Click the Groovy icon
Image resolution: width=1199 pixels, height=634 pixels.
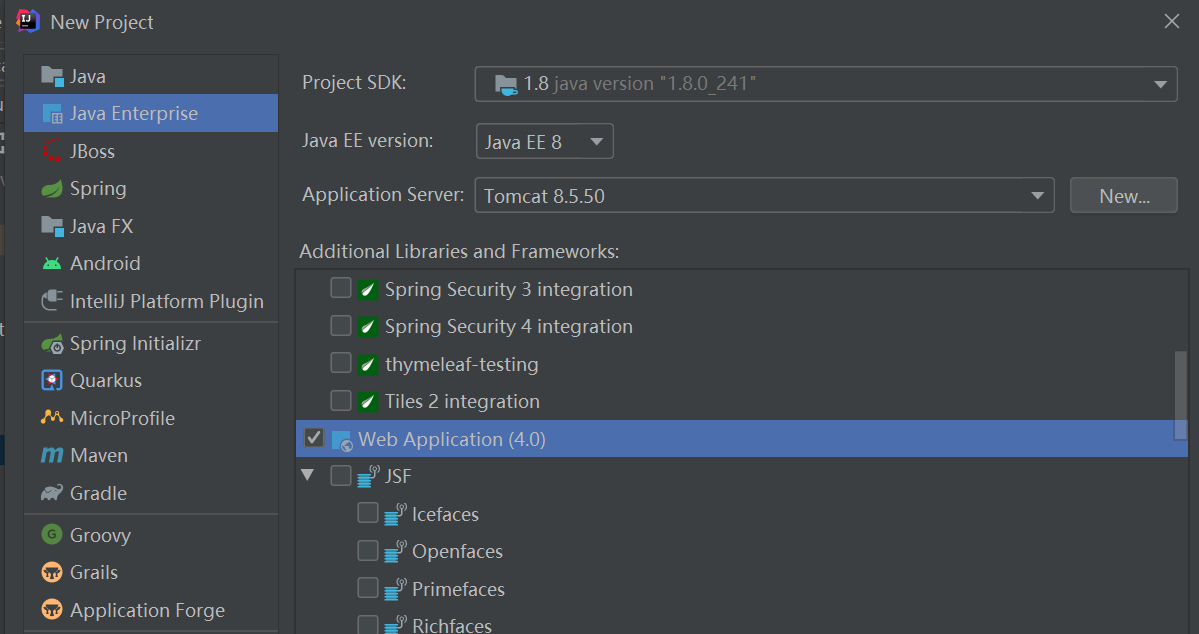point(52,535)
